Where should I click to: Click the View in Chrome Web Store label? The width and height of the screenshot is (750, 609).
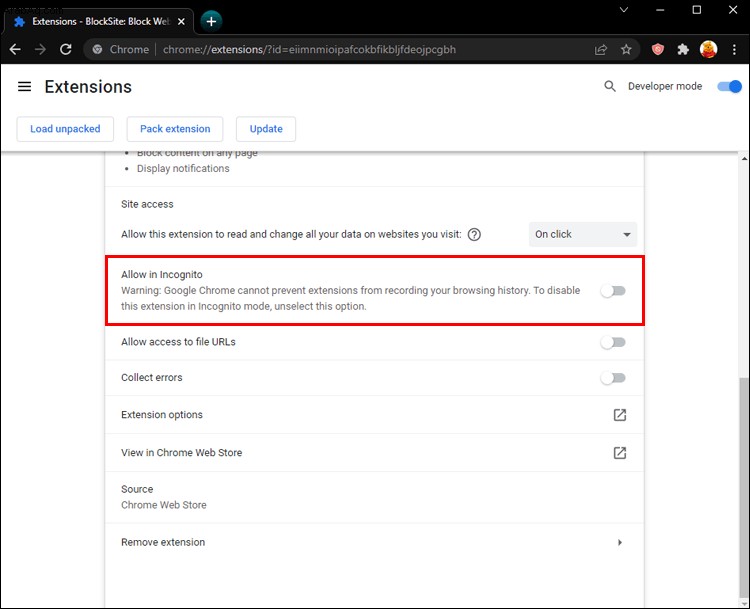[x=181, y=453]
